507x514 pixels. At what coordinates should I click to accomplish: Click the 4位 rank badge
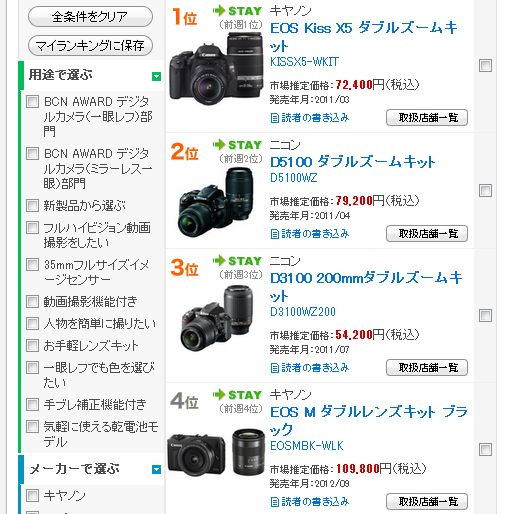pos(184,401)
